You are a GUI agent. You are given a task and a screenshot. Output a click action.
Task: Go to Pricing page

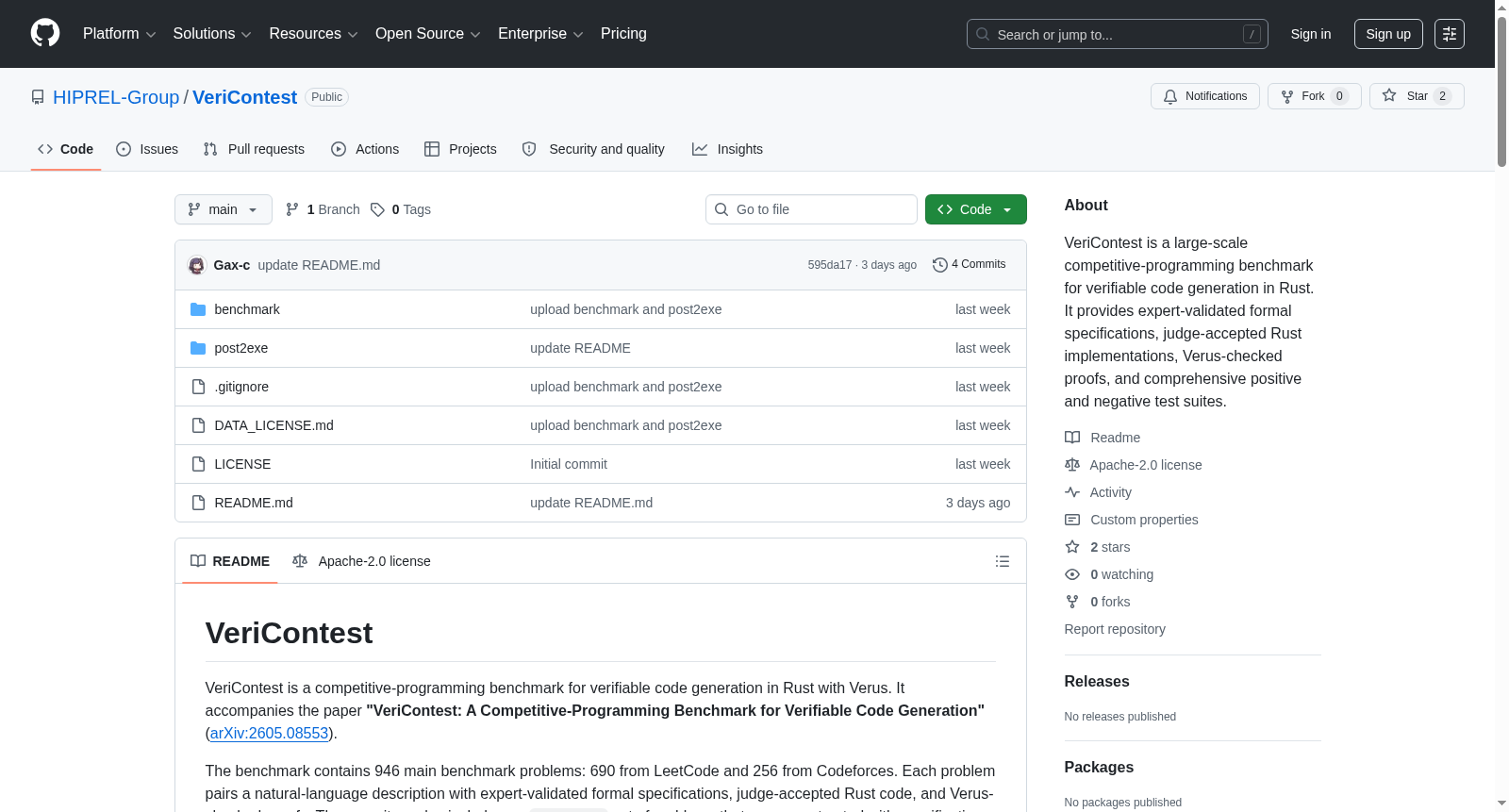623,34
